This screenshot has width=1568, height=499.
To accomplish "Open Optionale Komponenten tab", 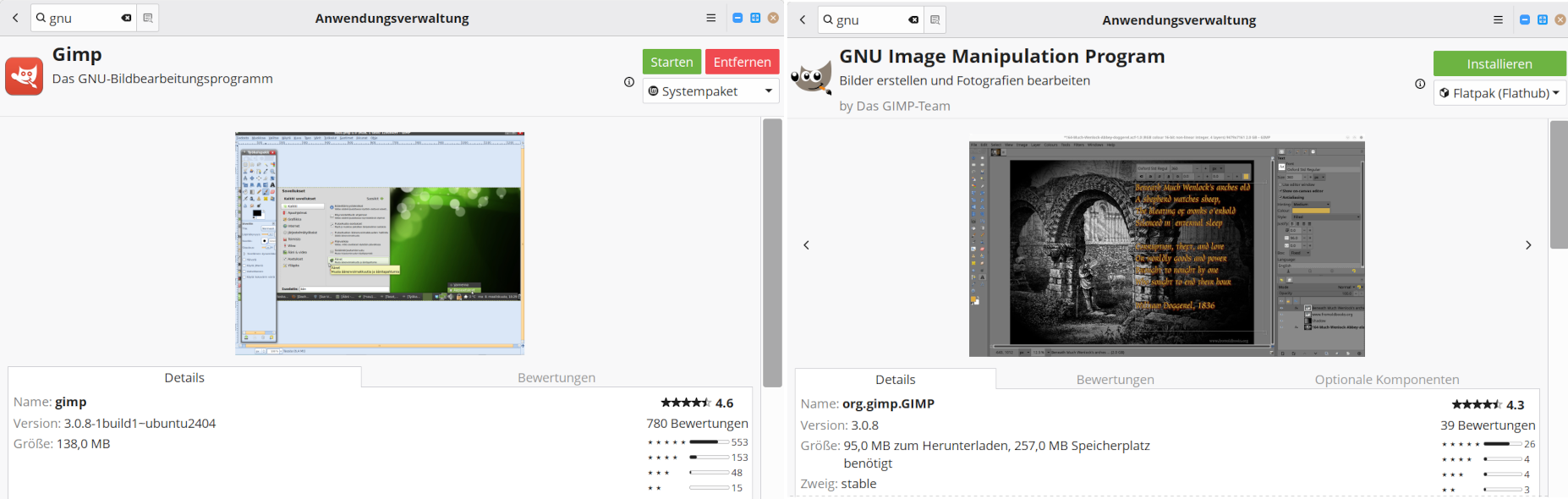I will pos(1387,379).
